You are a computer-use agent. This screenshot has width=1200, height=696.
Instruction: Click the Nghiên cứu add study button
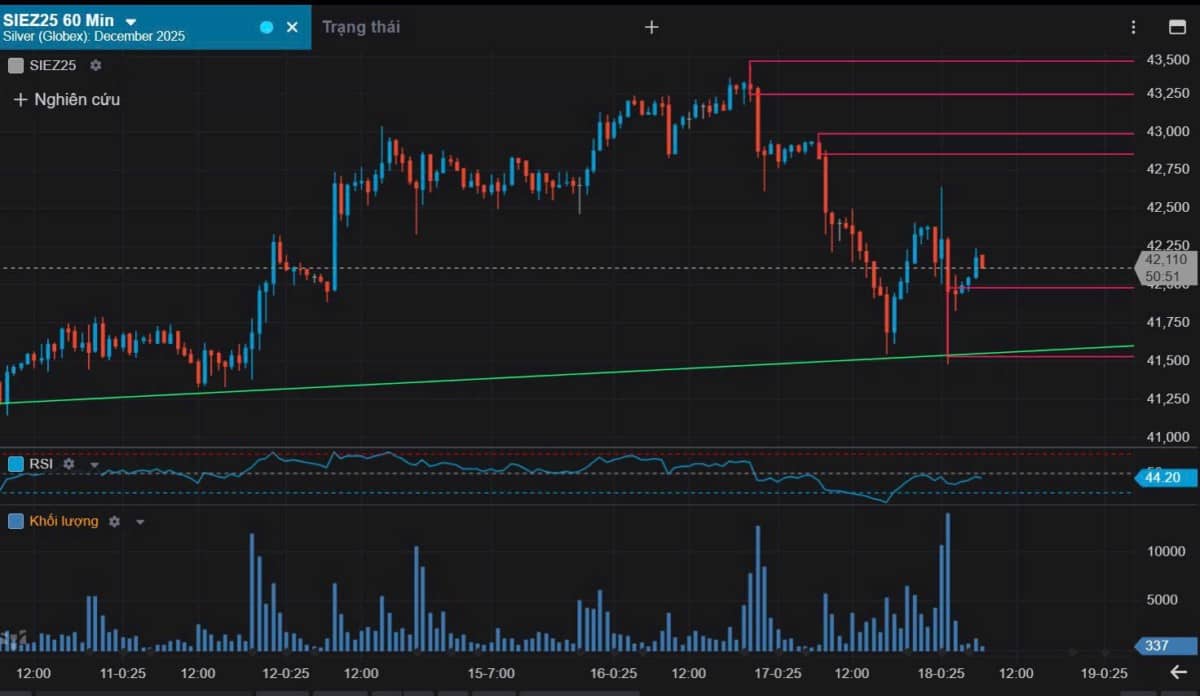tap(67, 99)
